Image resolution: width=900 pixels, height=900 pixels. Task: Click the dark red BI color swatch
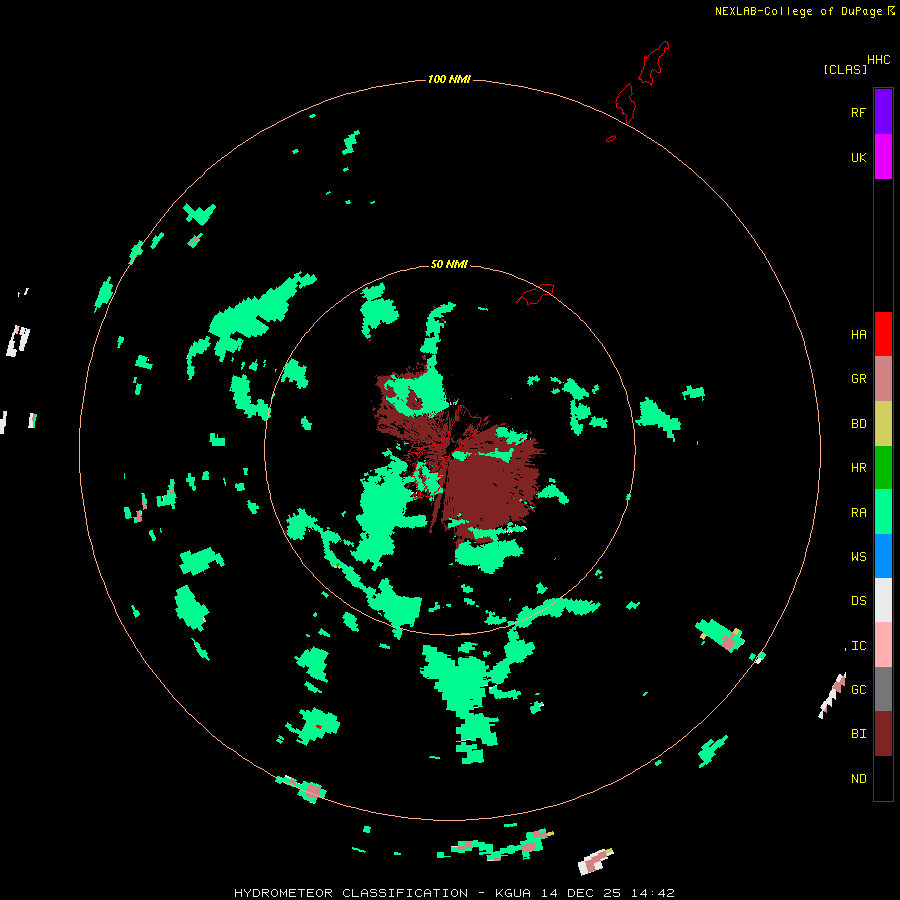883,734
